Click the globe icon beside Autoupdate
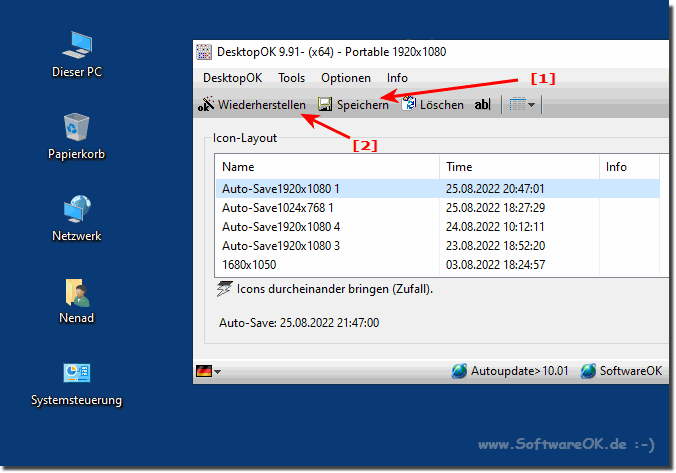 (459, 371)
